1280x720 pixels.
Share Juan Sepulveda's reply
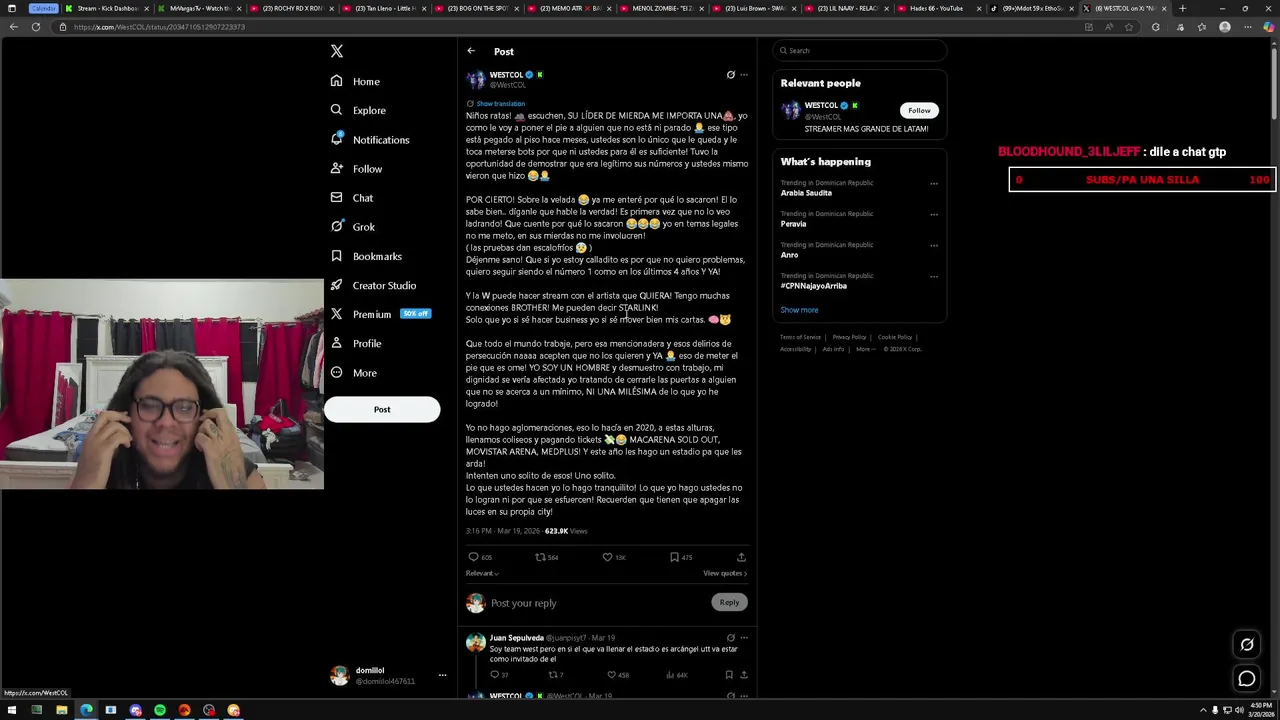click(x=743, y=675)
